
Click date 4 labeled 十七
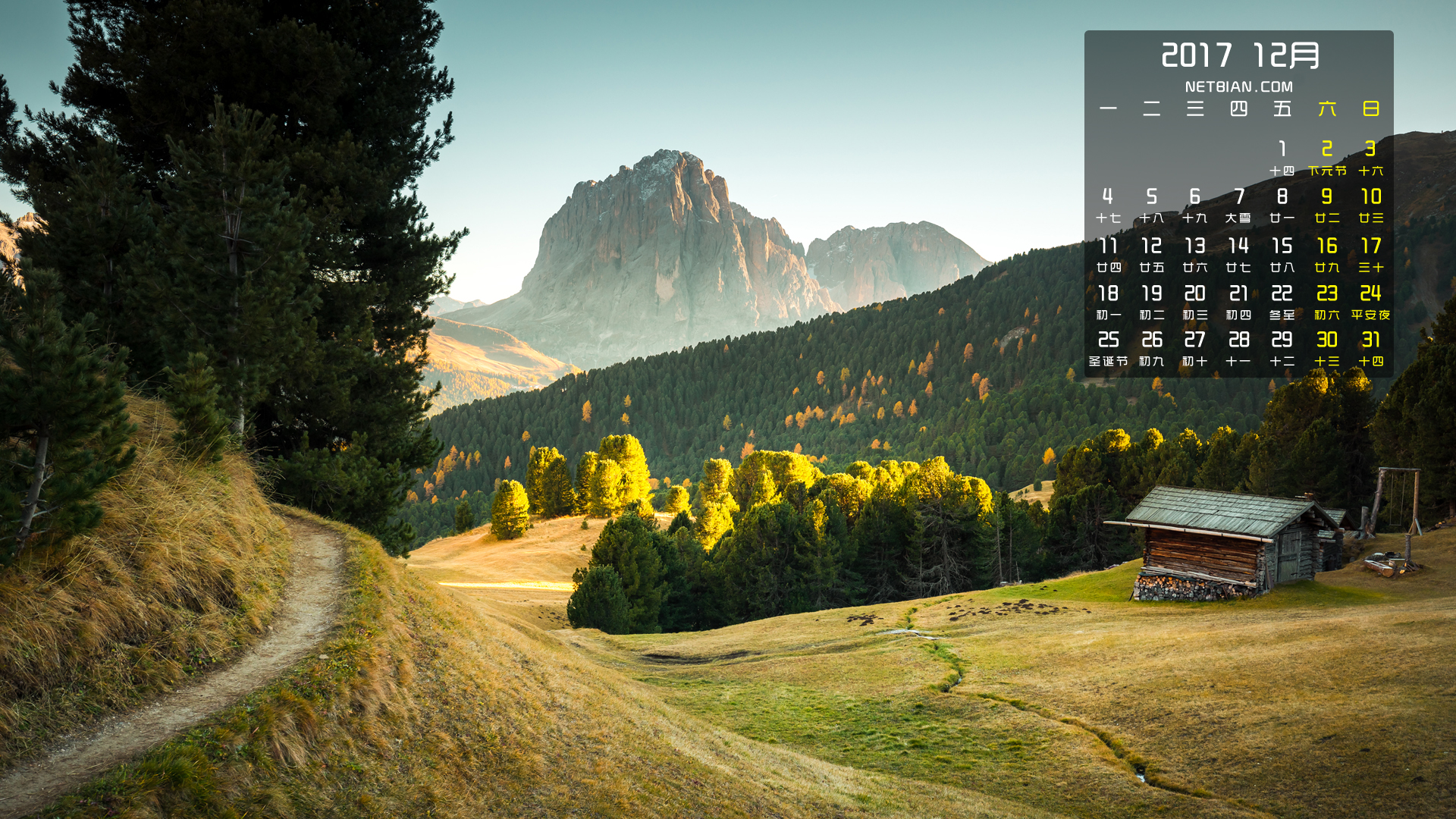[x=1108, y=206]
